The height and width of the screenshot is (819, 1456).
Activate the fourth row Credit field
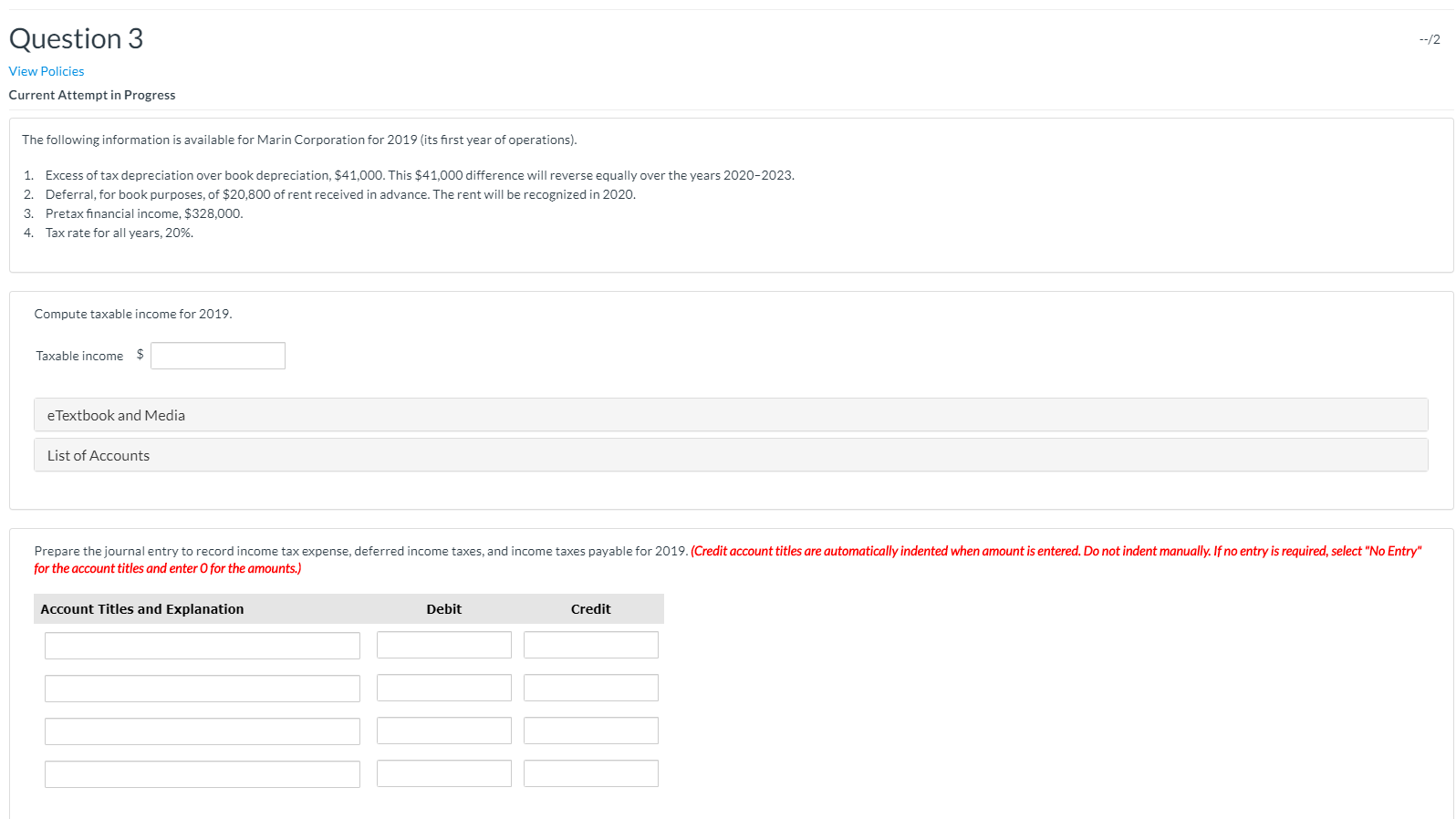pos(591,773)
